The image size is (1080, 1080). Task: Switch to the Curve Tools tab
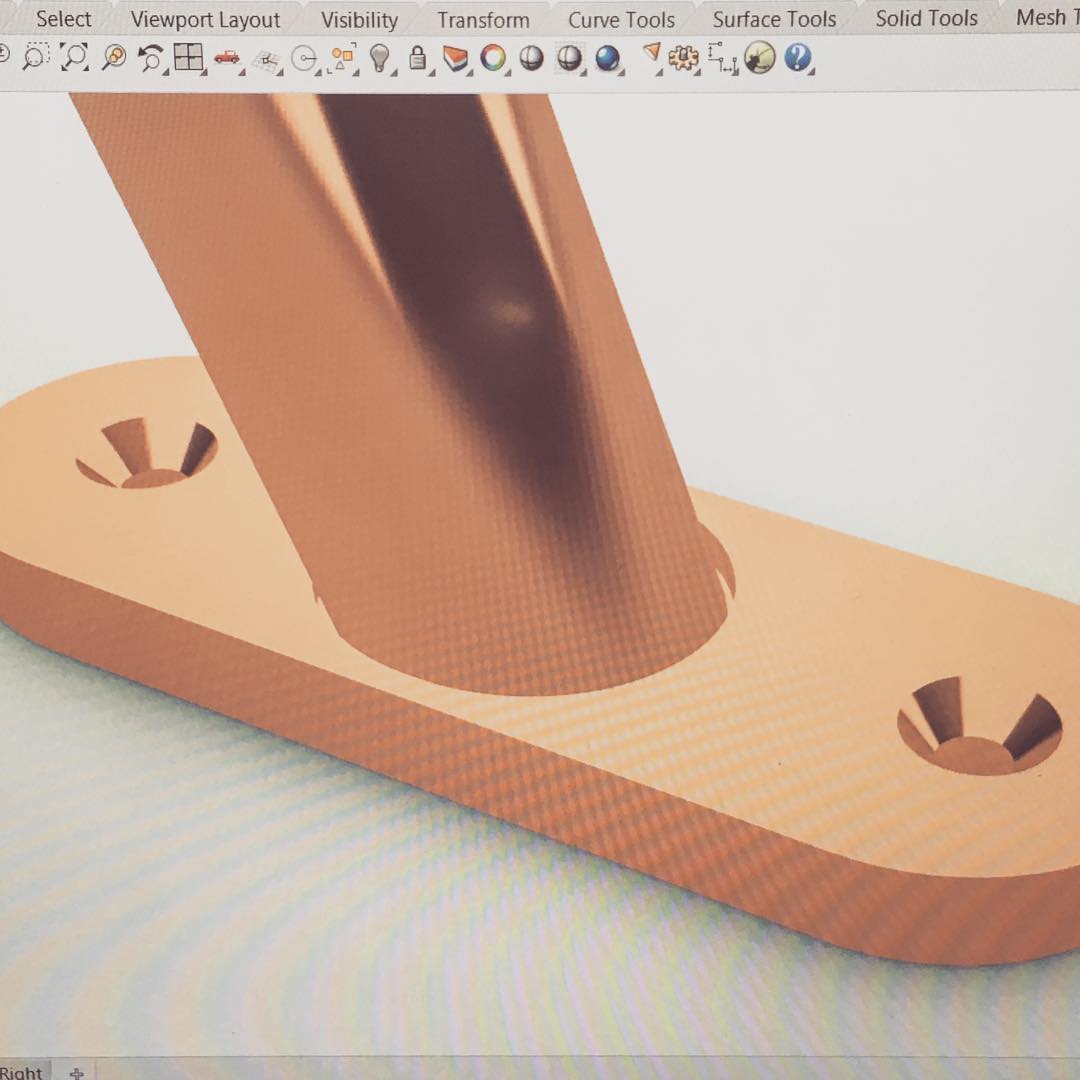click(x=621, y=20)
